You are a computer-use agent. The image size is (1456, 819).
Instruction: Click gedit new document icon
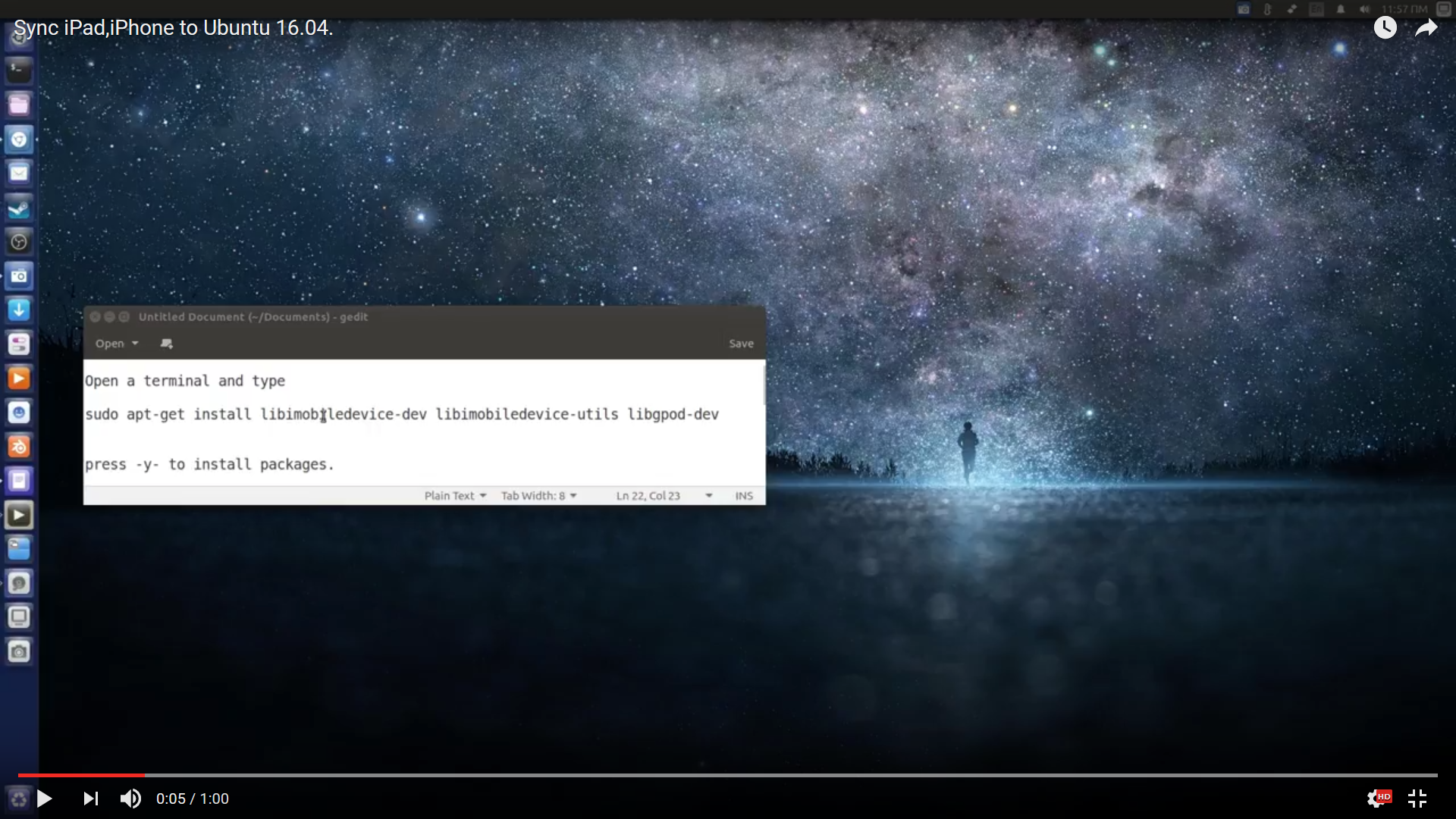tap(167, 344)
